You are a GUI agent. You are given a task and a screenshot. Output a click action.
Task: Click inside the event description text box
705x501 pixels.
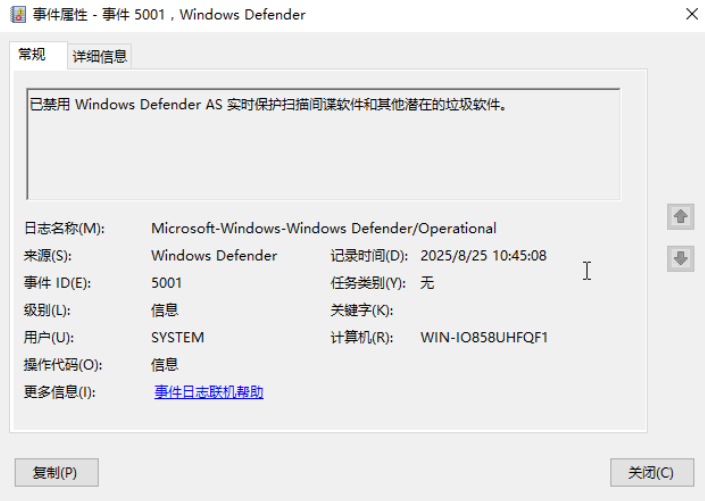point(323,144)
